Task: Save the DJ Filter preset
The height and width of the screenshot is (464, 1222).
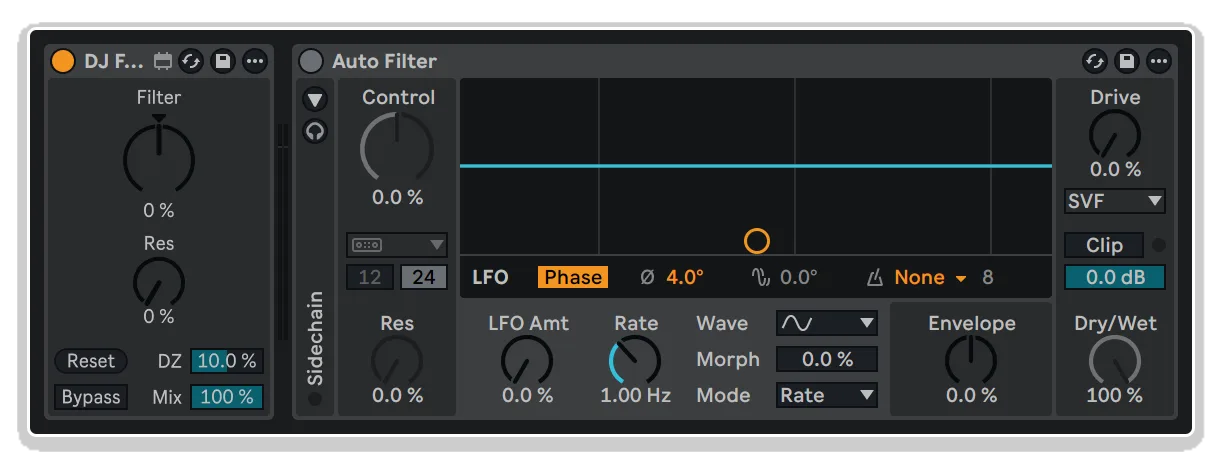Action: click(223, 61)
